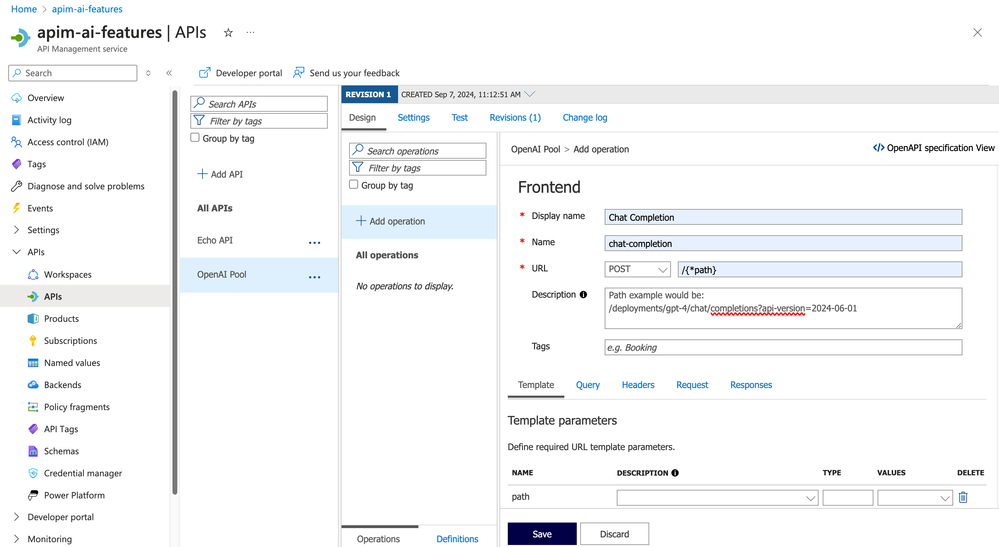The height and width of the screenshot is (547, 999).
Task: Click the Overview icon in the sidebar
Action: [17, 97]
